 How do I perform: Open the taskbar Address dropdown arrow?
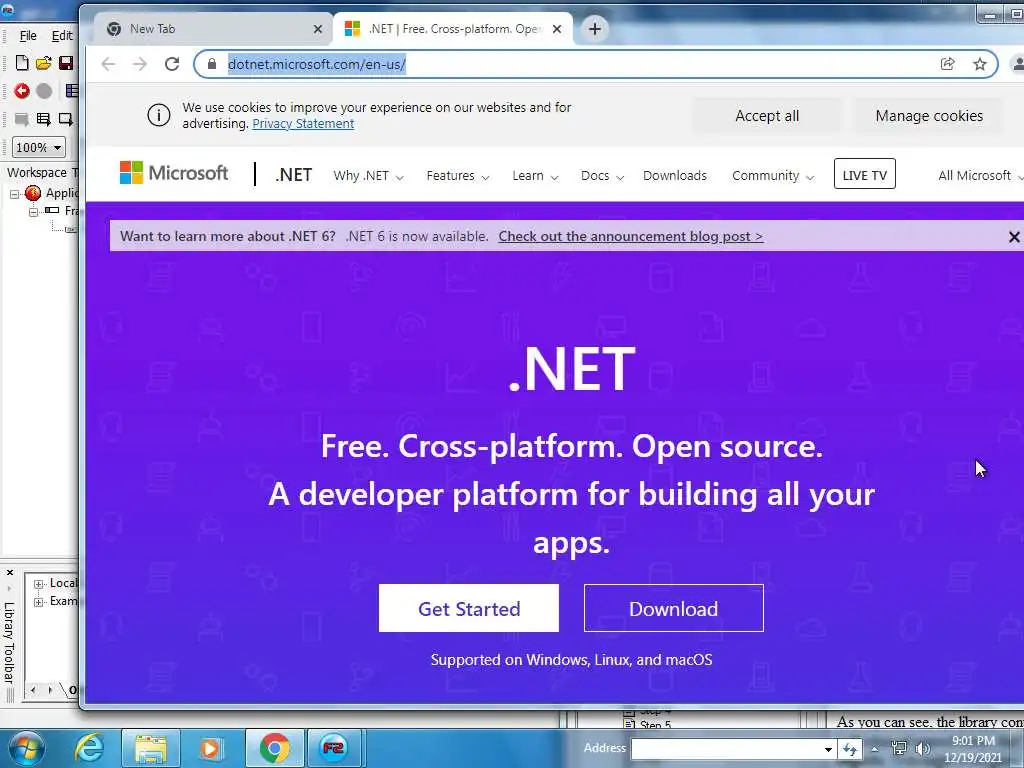click(828, 749)
